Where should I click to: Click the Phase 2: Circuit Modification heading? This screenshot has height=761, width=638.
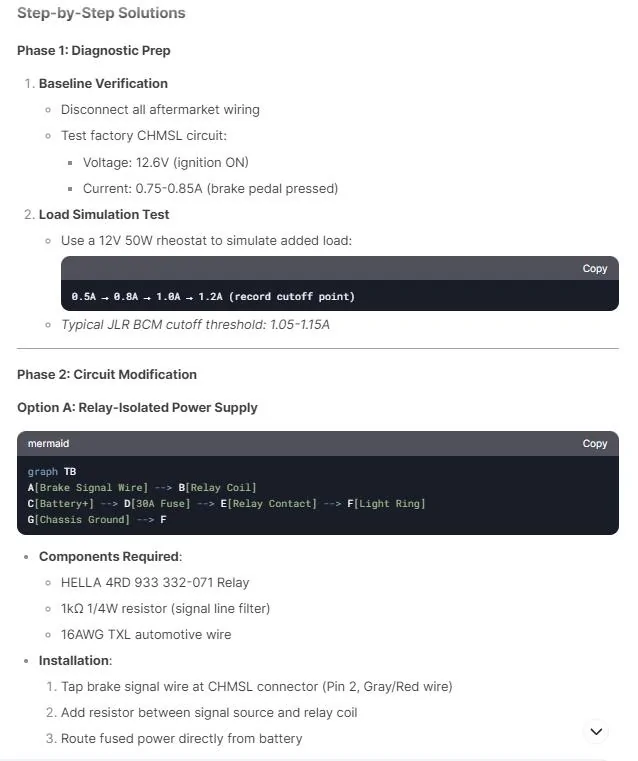107,375
